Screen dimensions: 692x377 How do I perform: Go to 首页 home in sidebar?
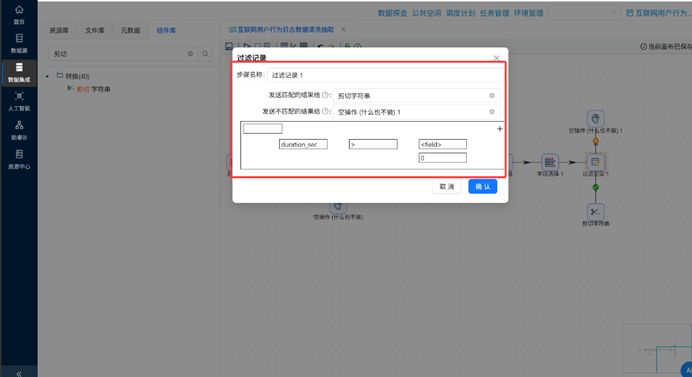pos(19,15)
